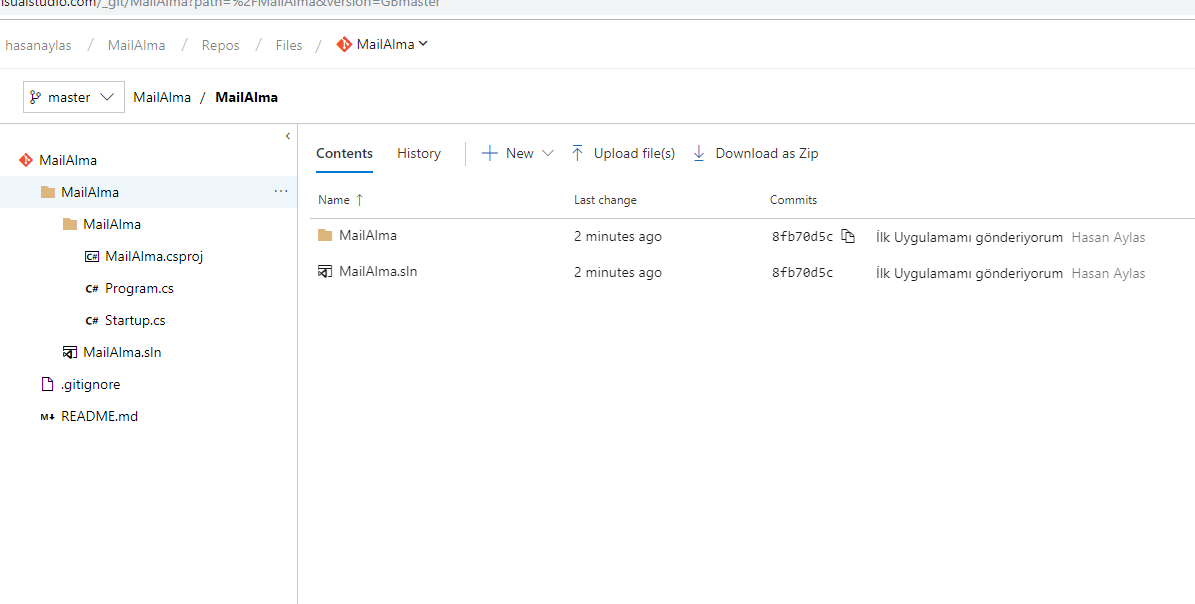Go to MailAlma project breadcrumb link
This screenshot has height=604, width=1195.
tap(136, 45)
